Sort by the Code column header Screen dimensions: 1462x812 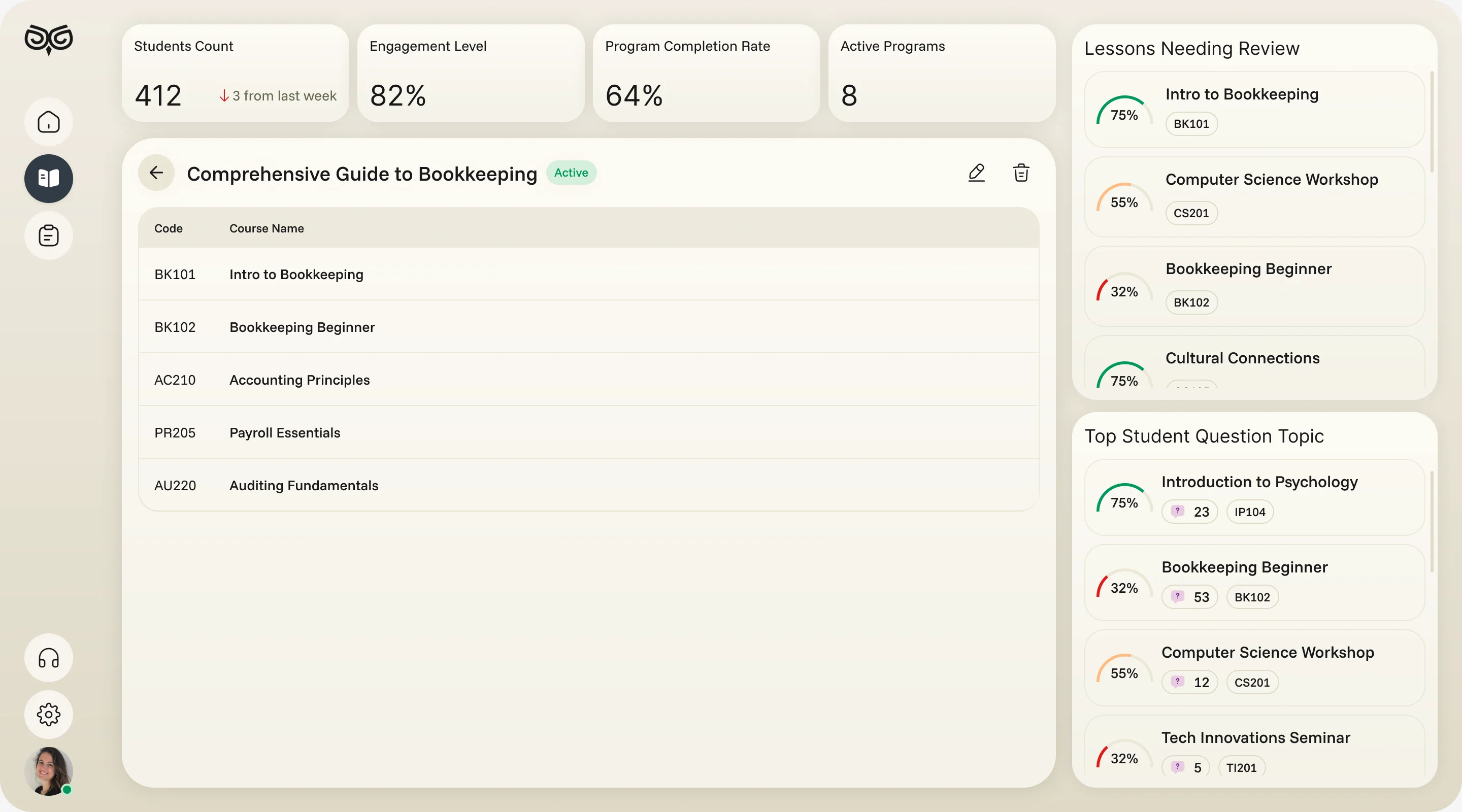pyautogui.click(x=169, y=229)
